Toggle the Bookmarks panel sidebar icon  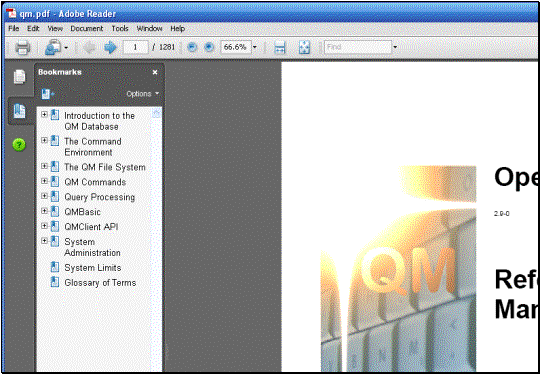(19, 111)
